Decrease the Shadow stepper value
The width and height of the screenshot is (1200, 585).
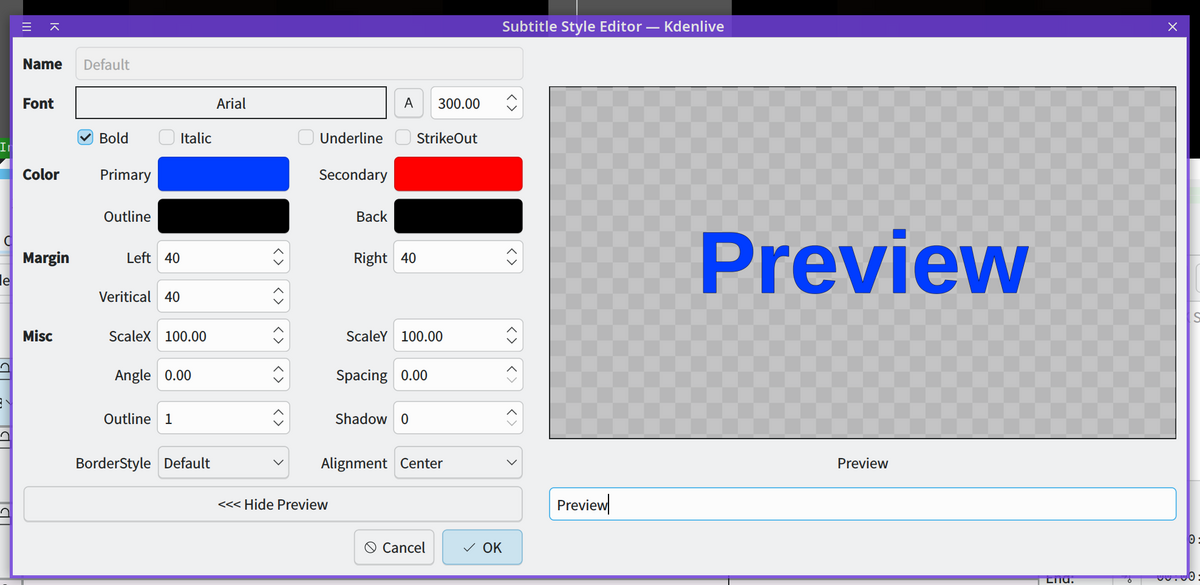511,424
